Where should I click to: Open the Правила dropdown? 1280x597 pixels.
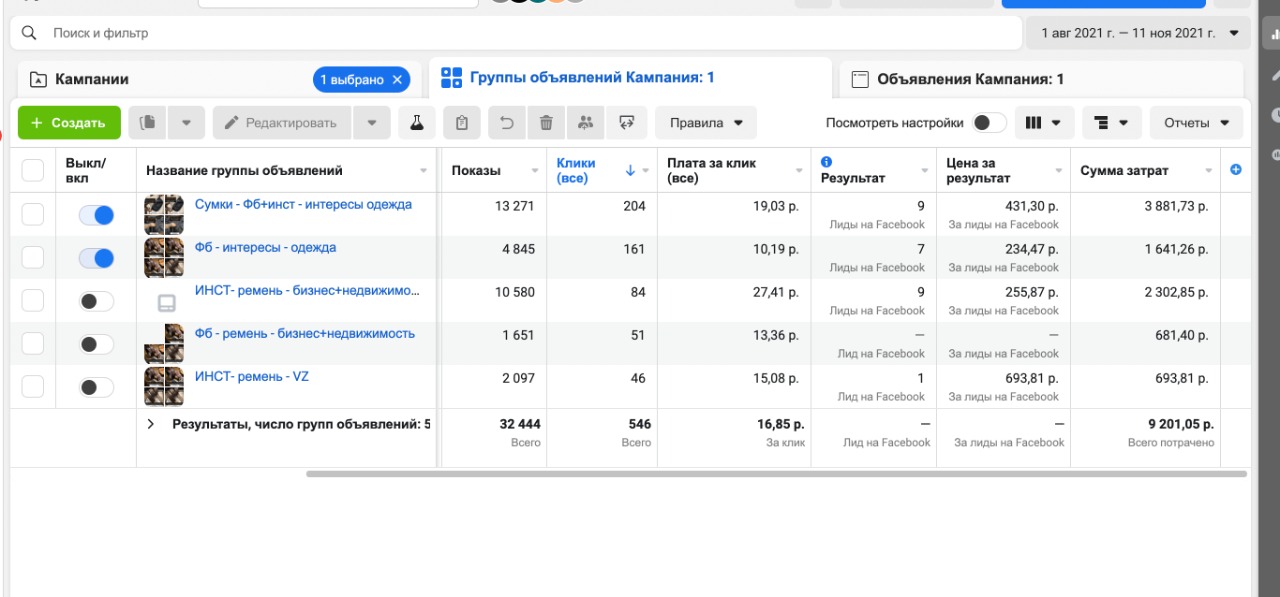tap(706, 123)
